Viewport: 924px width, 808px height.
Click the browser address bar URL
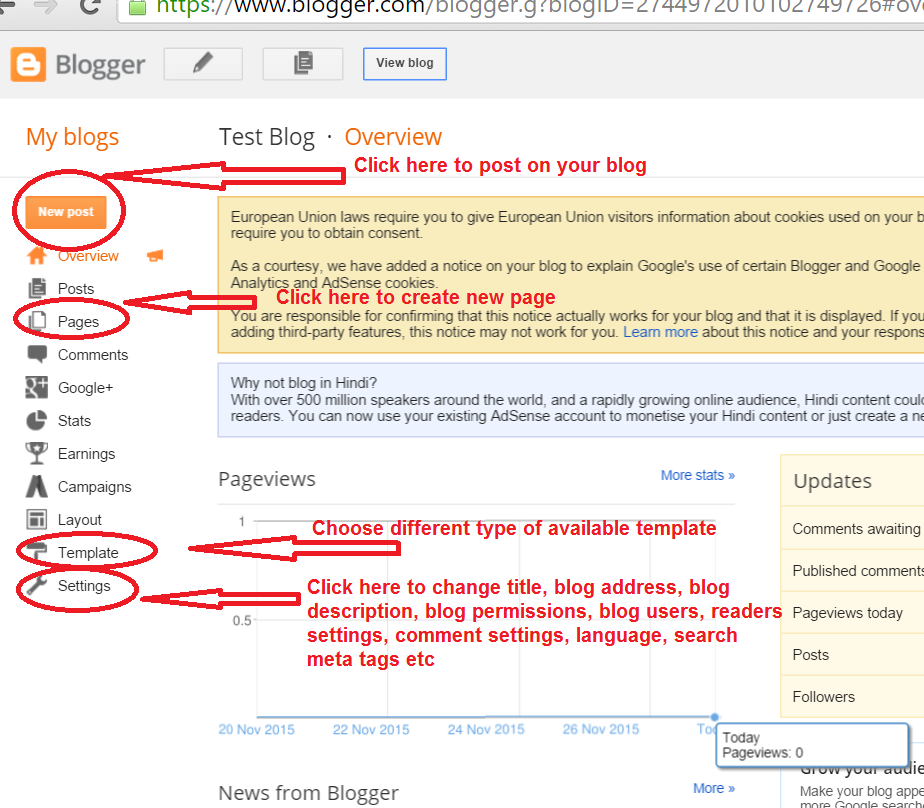(x=539, y=7)
